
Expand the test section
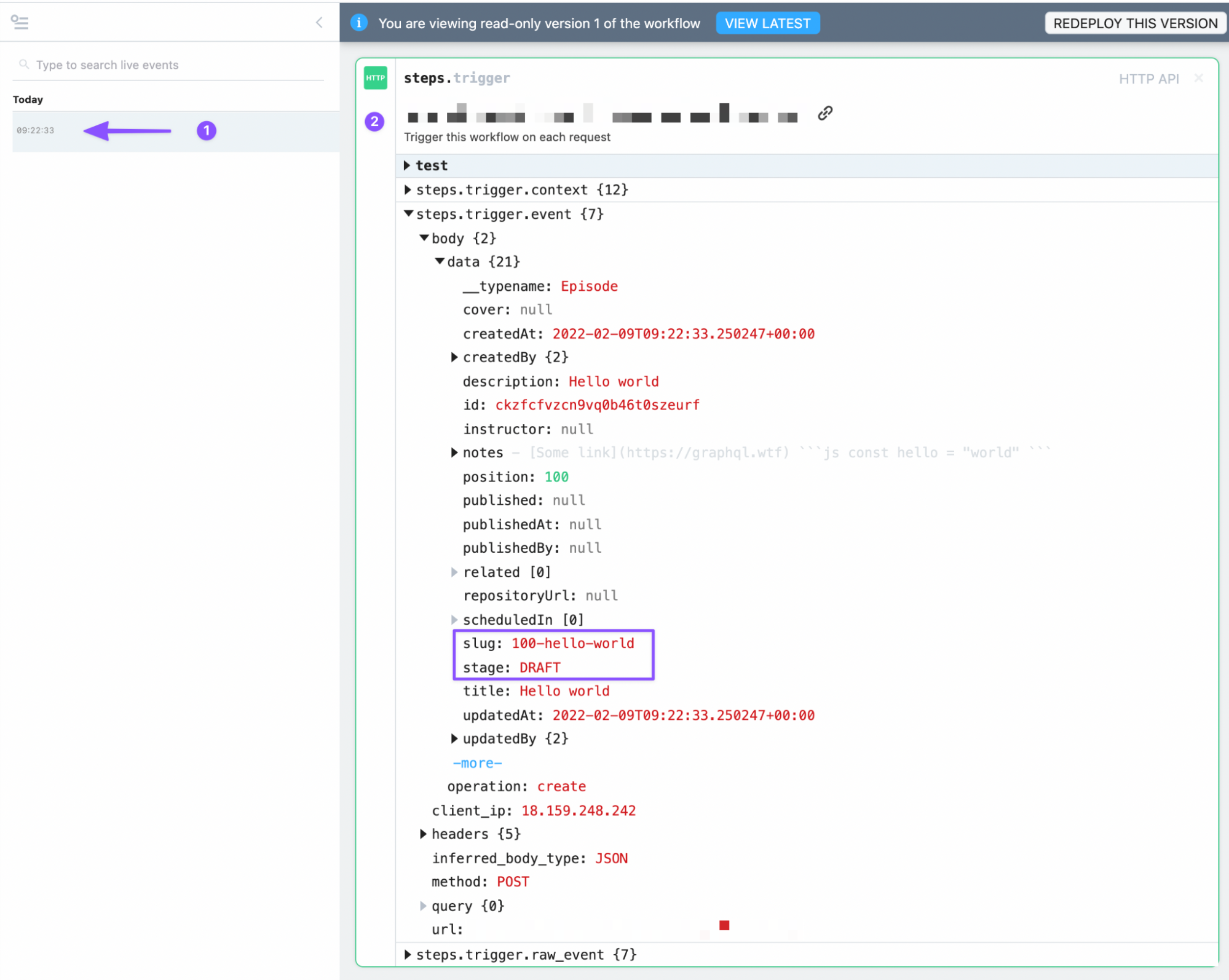(407, 165)
